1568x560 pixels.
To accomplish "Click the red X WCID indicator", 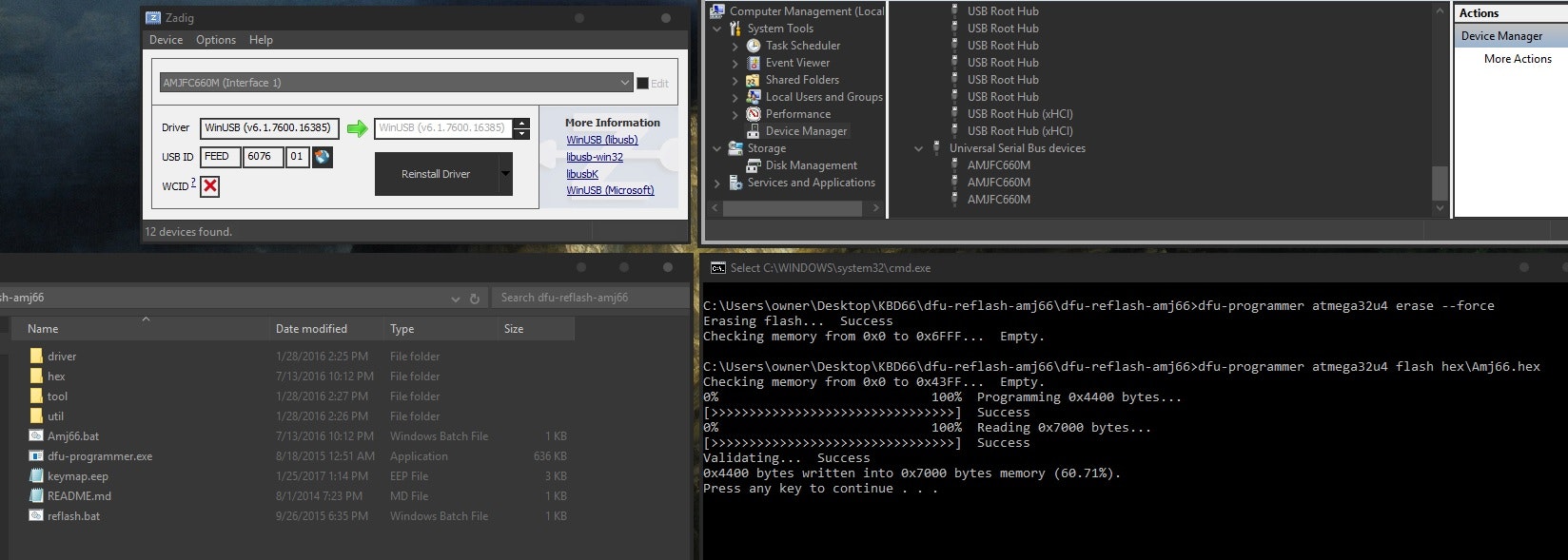I will (210, 186).
